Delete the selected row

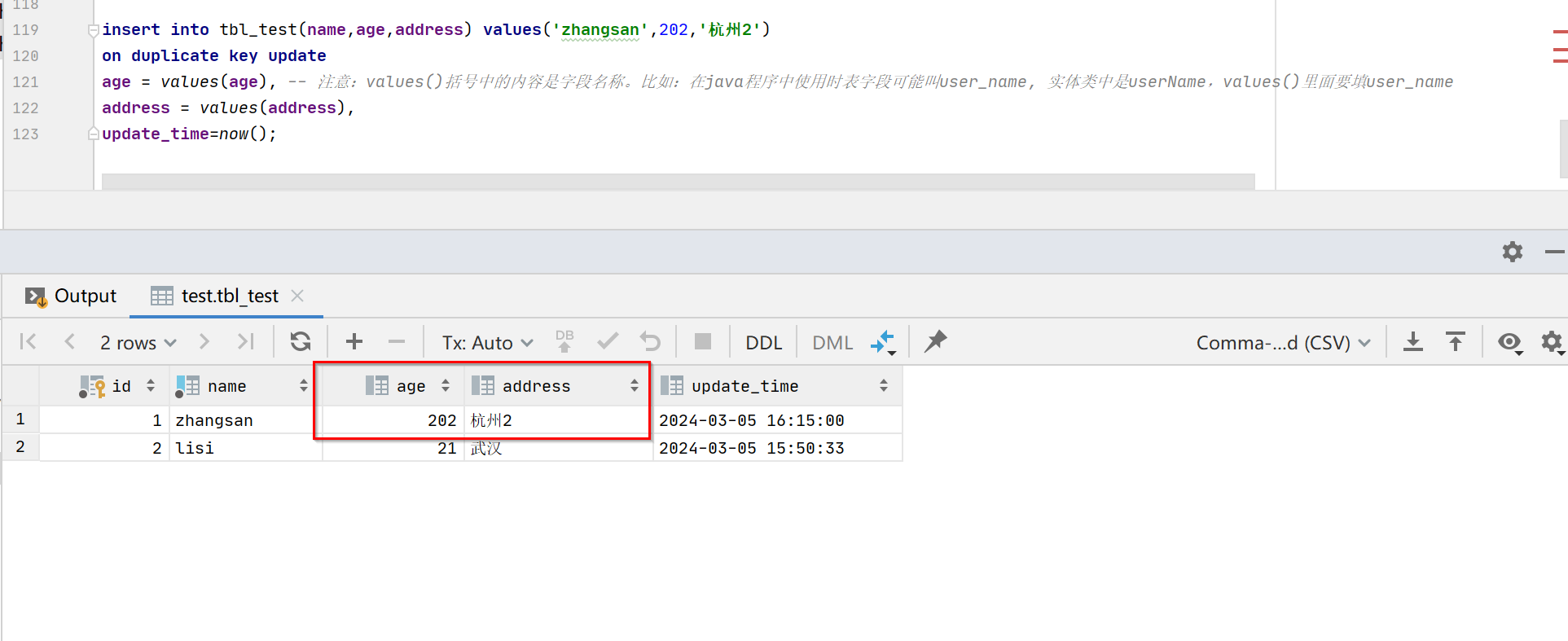pyautogui.click(x=397, y=341)
